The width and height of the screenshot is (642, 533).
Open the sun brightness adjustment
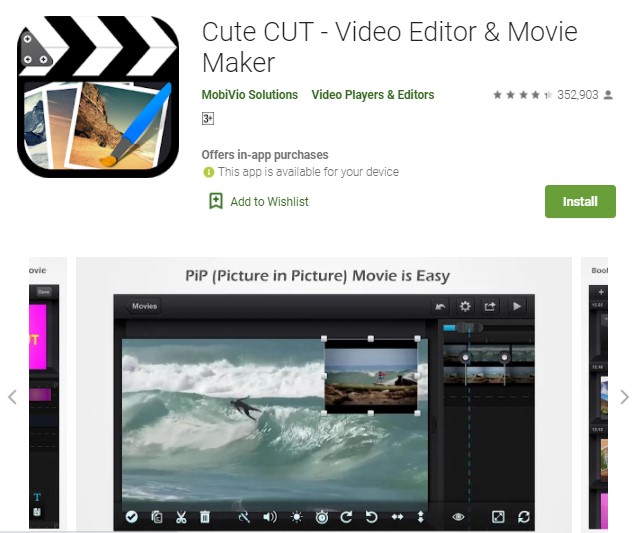coord(296,517)
